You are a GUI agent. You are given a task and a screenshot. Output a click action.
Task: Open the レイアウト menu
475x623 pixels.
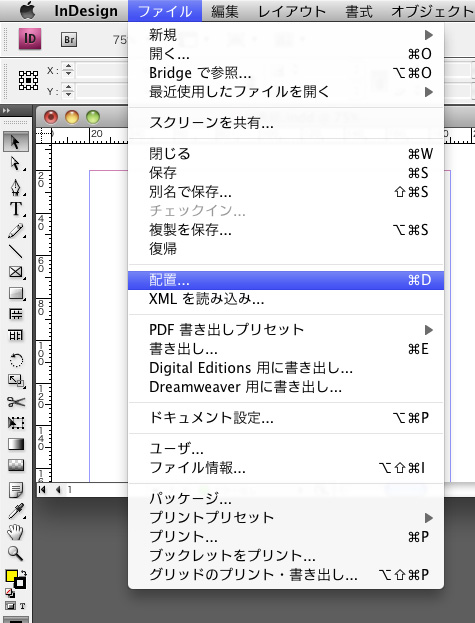292,11
